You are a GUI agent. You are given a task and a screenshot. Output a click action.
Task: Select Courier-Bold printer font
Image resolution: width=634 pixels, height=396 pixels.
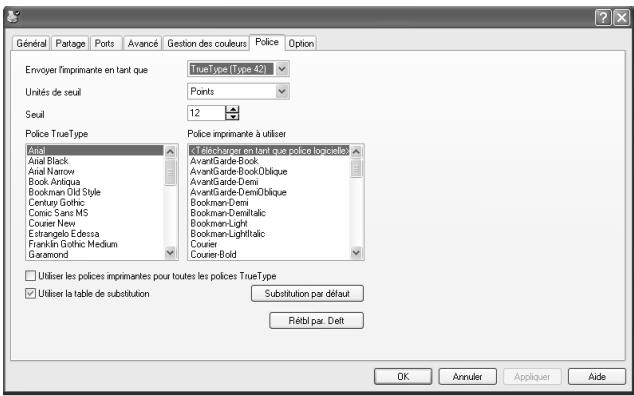[269, 255]
